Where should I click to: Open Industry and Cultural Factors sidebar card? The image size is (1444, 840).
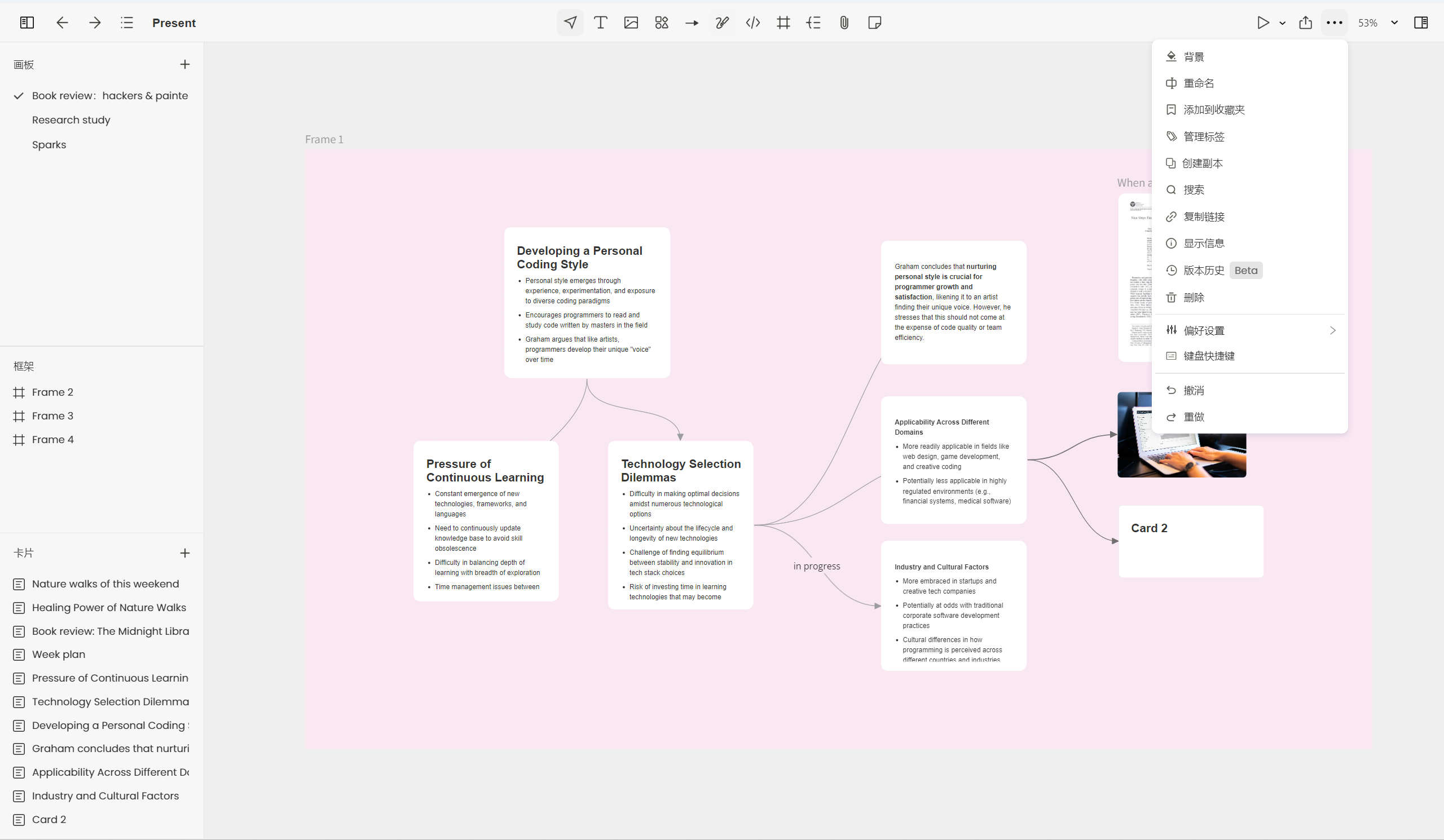click(x=102, y=795)
